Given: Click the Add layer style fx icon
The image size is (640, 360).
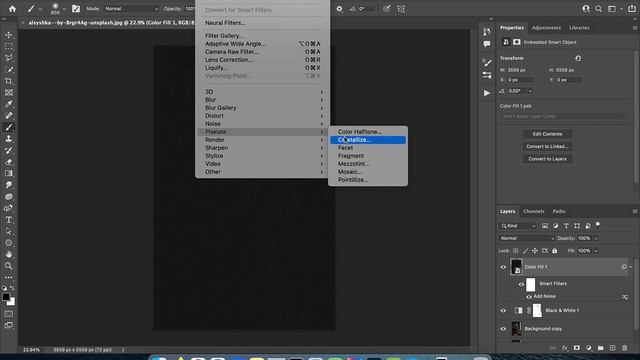Looking at the screenshot, I should 564,348.
